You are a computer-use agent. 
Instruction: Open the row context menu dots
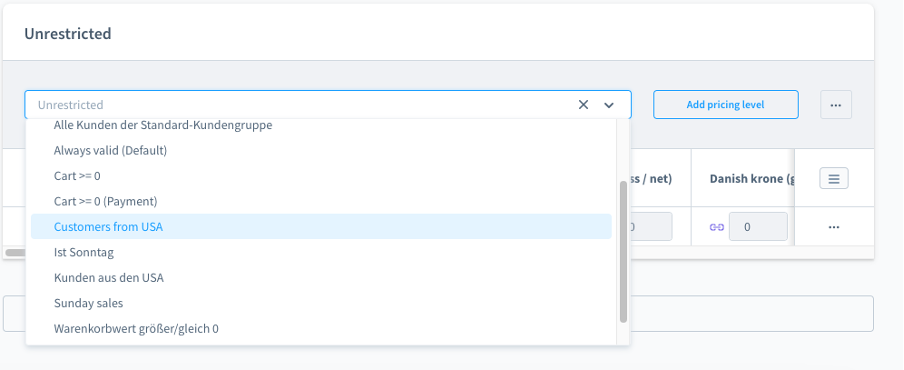pos(834,227)
